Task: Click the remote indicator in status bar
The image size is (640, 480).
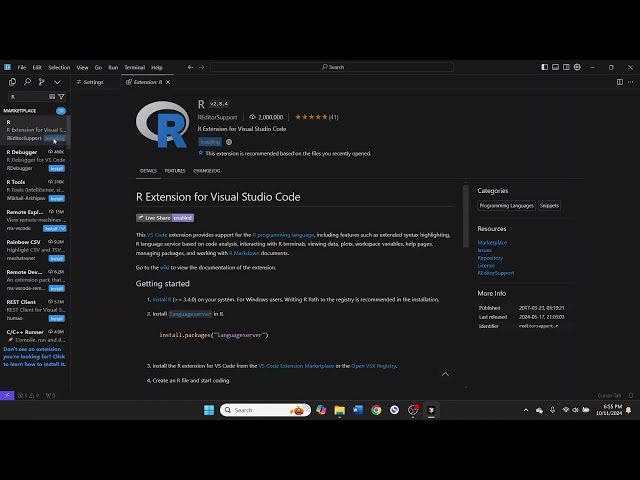Action: click(7, 395)
